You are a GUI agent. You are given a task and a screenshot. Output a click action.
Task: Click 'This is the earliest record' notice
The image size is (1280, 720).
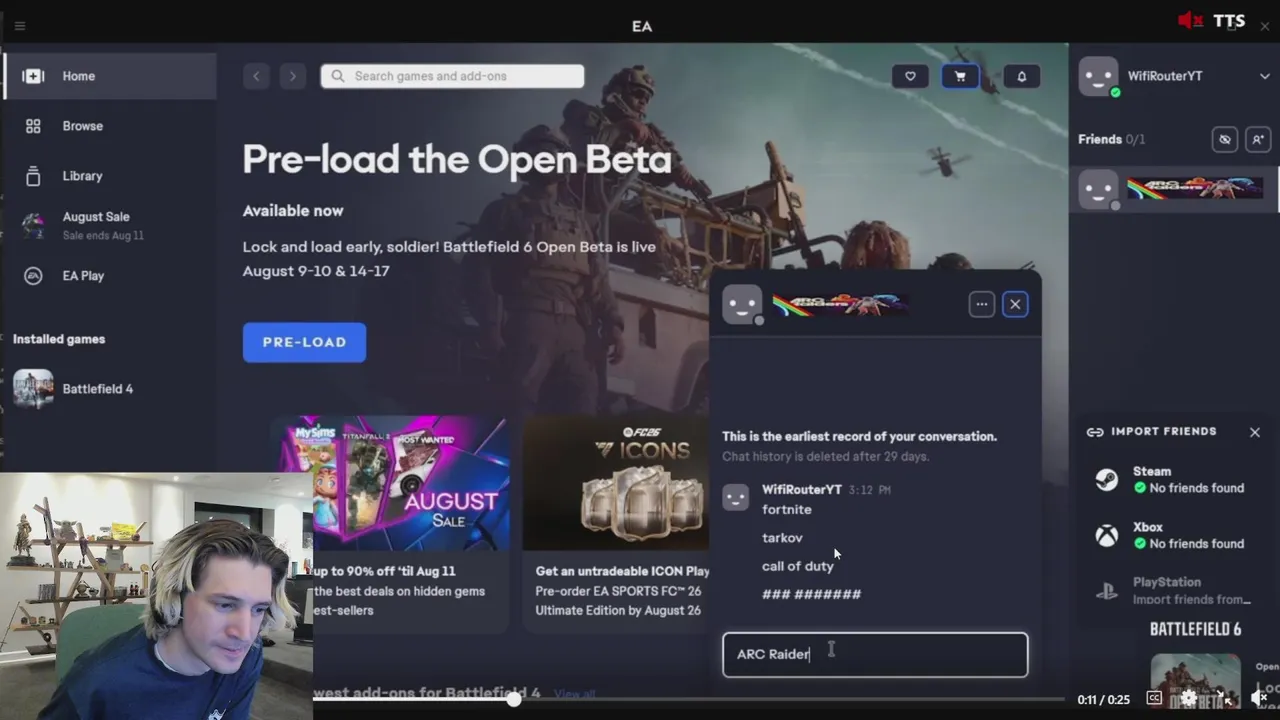click(x=859, y=437)
